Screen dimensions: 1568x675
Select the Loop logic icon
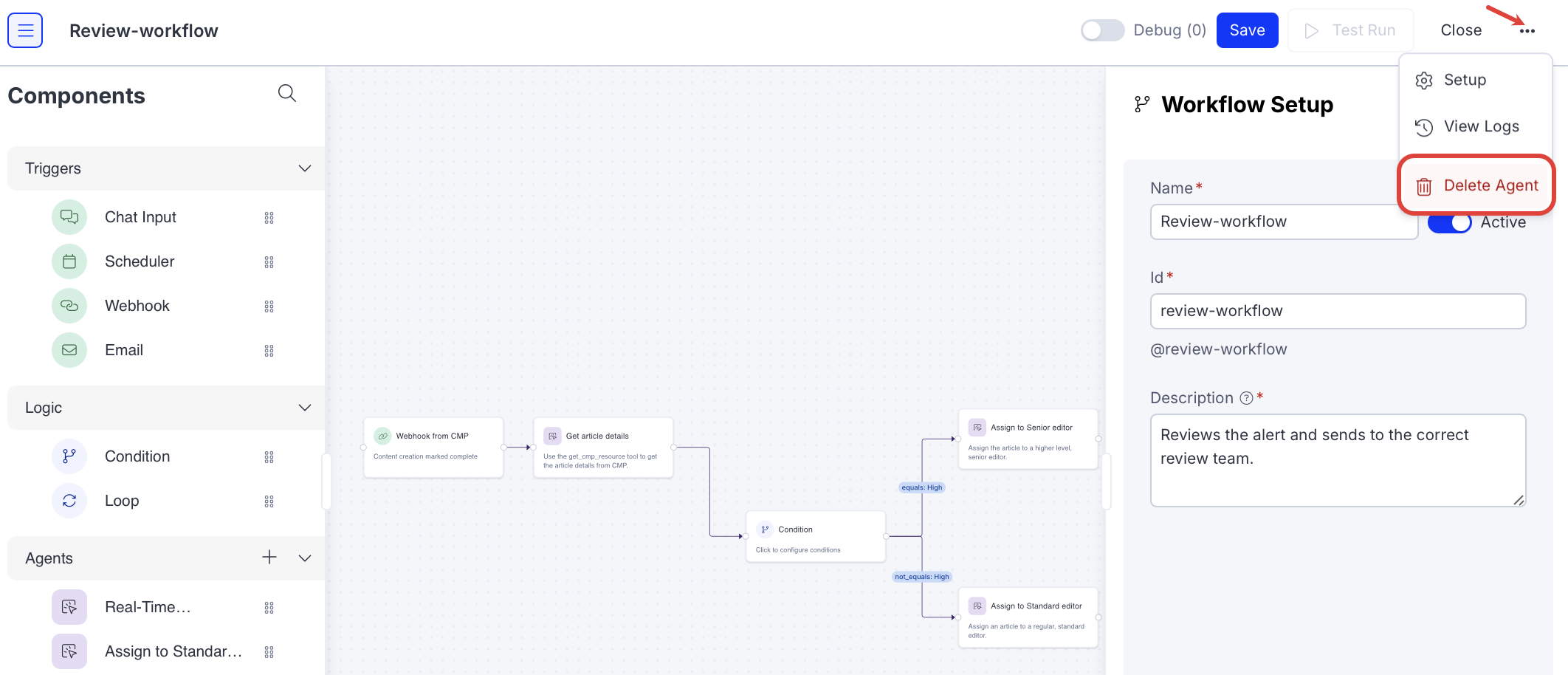click(x=69, y=501)
